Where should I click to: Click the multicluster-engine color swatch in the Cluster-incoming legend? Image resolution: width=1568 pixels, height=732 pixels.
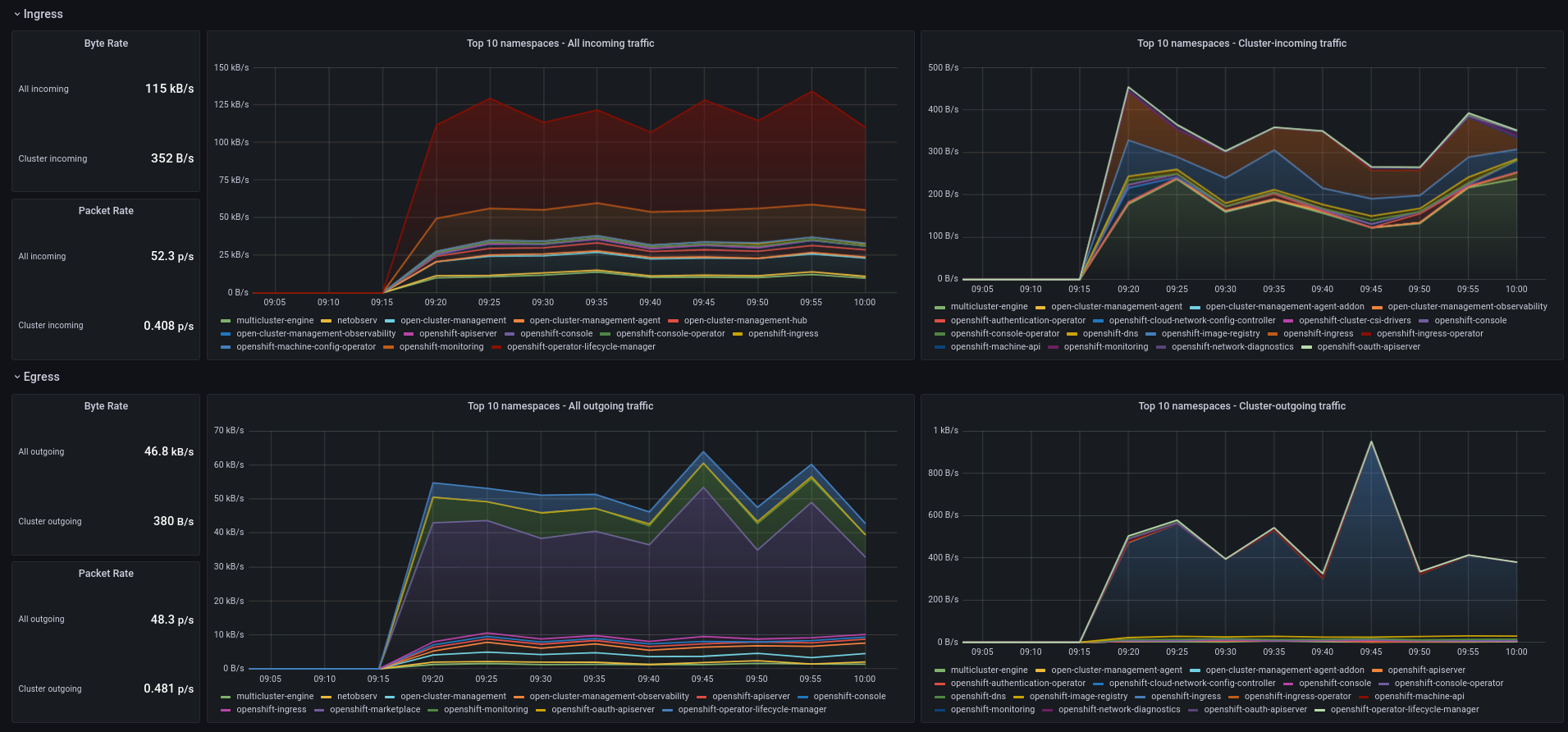(x=940, y=307)
